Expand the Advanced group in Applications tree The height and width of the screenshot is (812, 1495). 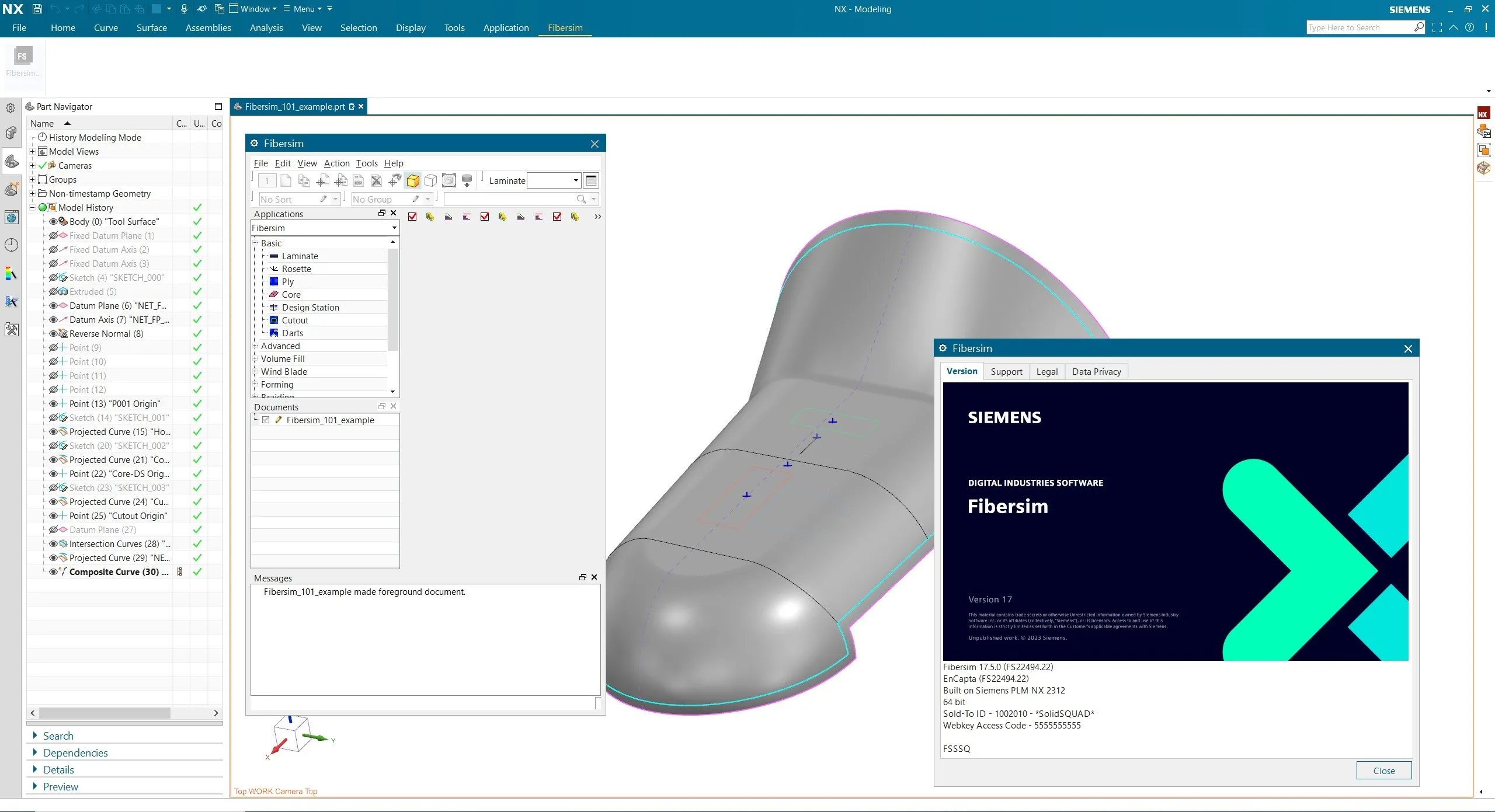[x=256, y=346]
